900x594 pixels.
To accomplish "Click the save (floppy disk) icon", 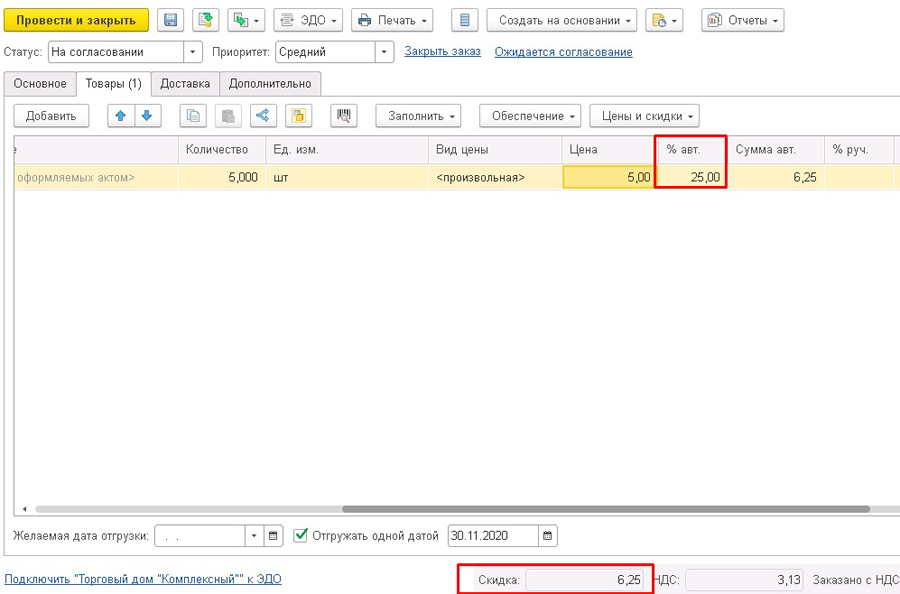I will pyautogui.click(x=170, y=20).
